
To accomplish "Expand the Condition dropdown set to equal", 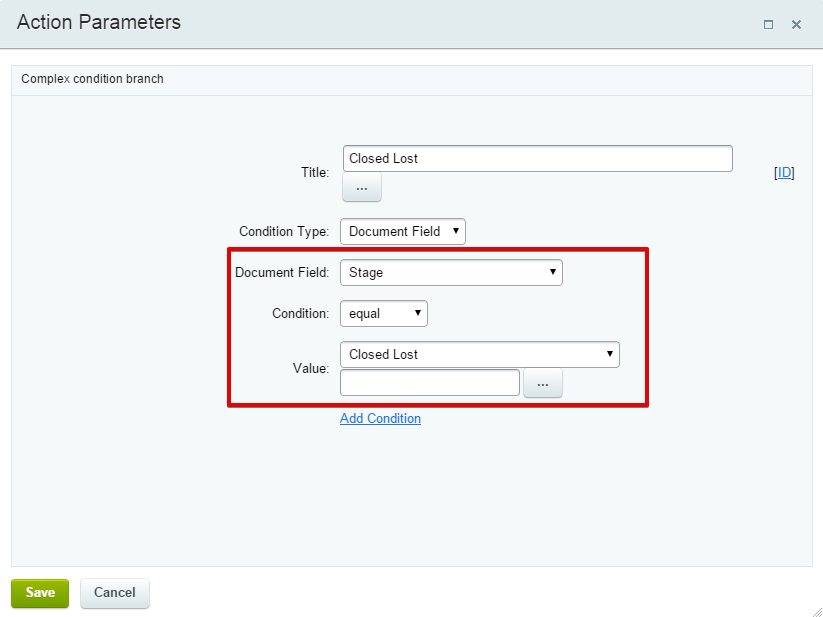I will click(x=384, y=313).
